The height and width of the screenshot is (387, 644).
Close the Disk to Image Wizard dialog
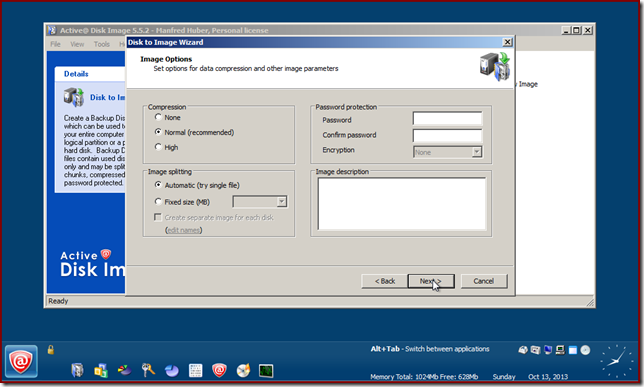(508, 42)
